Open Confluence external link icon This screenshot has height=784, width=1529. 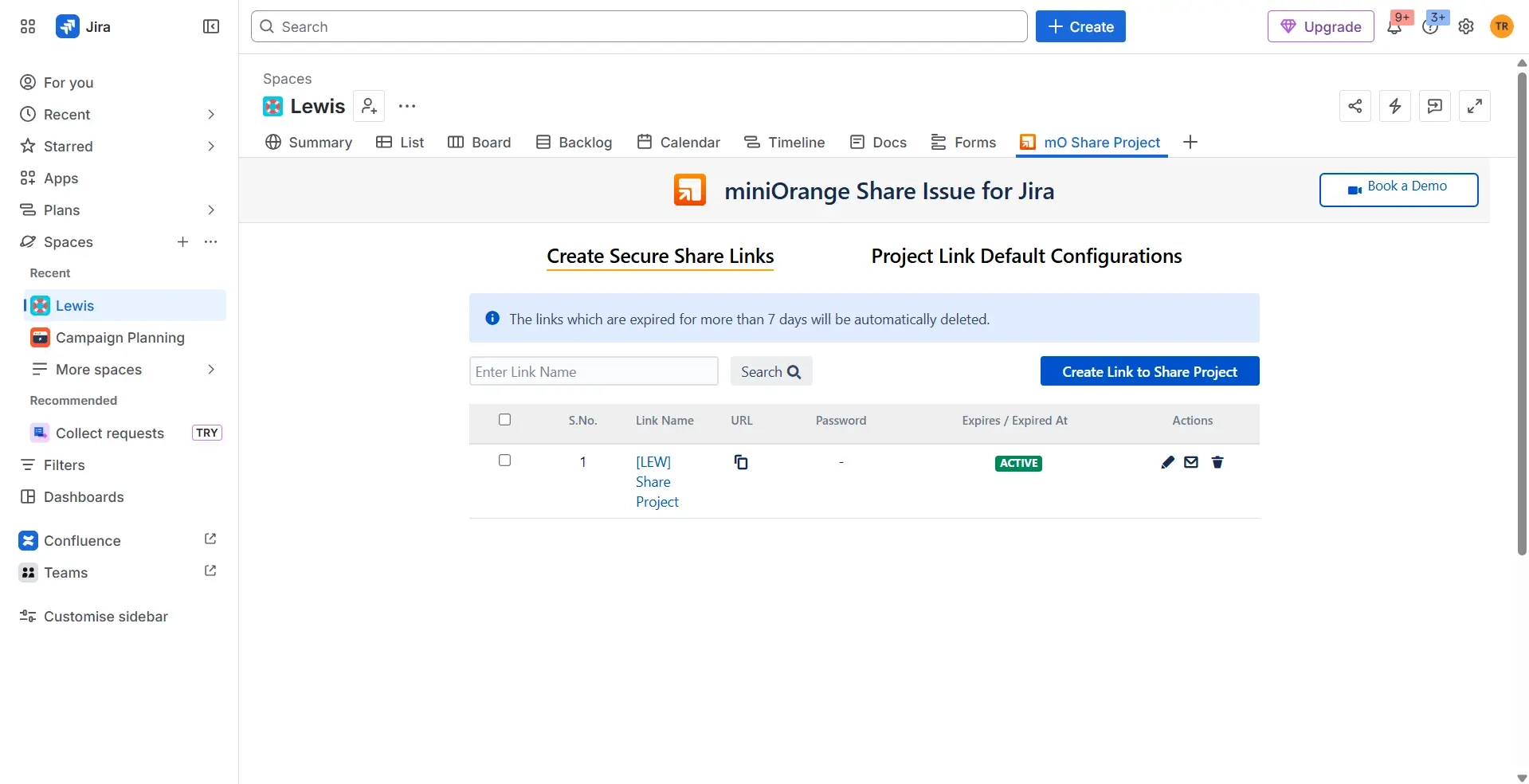[210, 539]
